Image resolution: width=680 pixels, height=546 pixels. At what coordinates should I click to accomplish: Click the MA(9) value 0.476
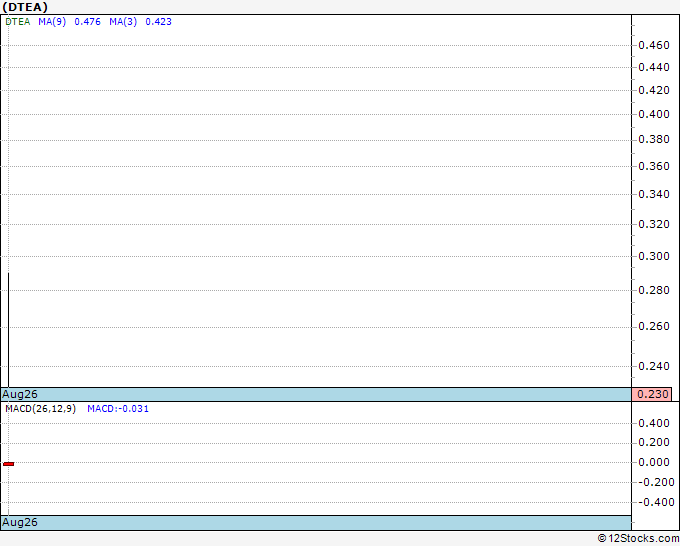87,22
